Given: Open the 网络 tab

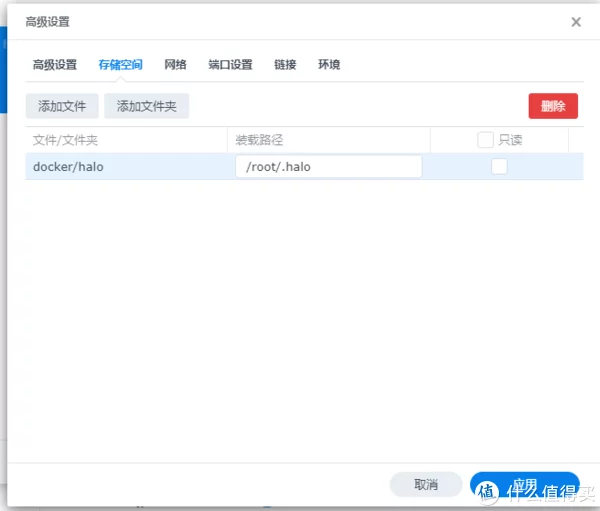Looking at the screenshot, I should tap(175, 64).
